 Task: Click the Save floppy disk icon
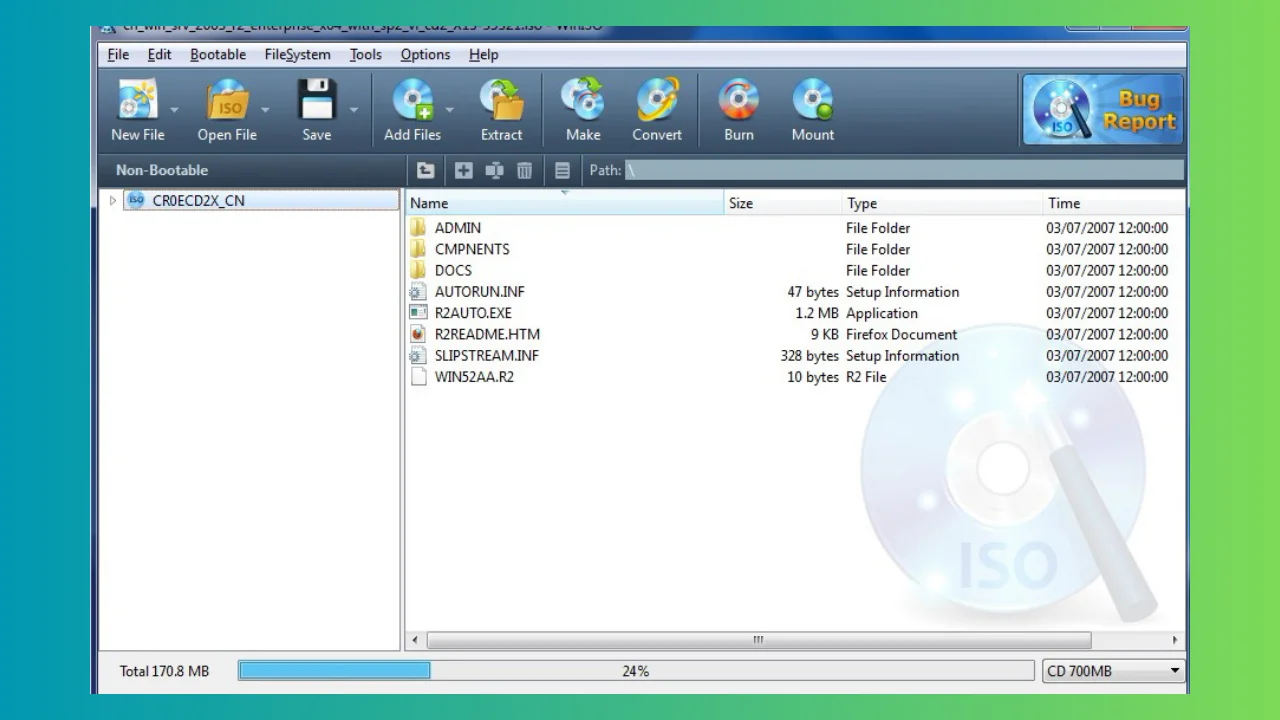(316, 100)
